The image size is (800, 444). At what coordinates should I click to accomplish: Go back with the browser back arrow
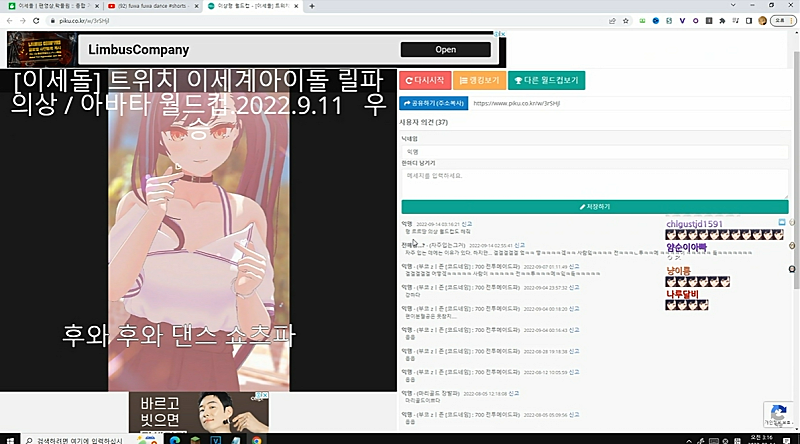(x=9, y=21)
